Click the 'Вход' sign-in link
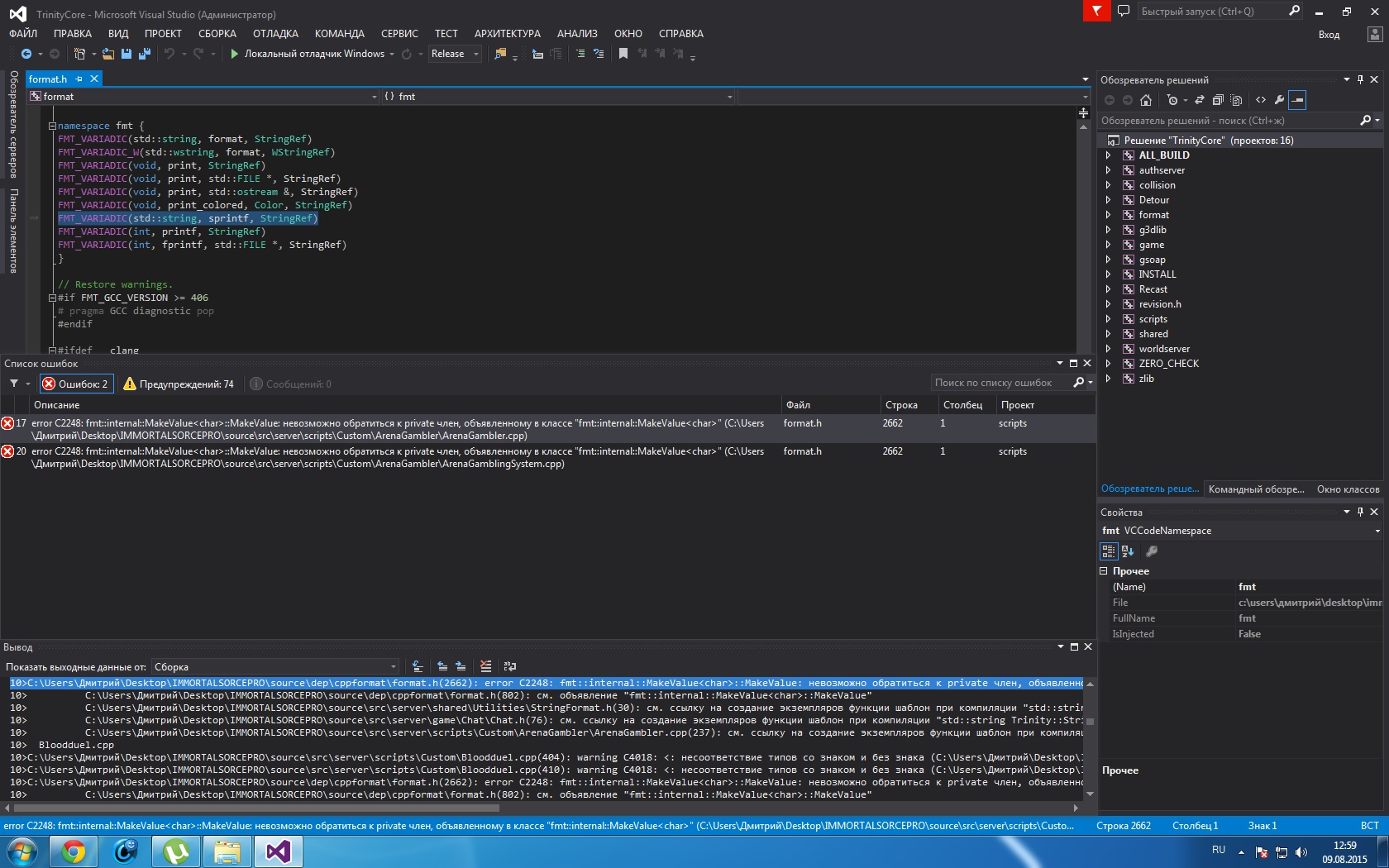1389x868 pixels. (1329, 35)
